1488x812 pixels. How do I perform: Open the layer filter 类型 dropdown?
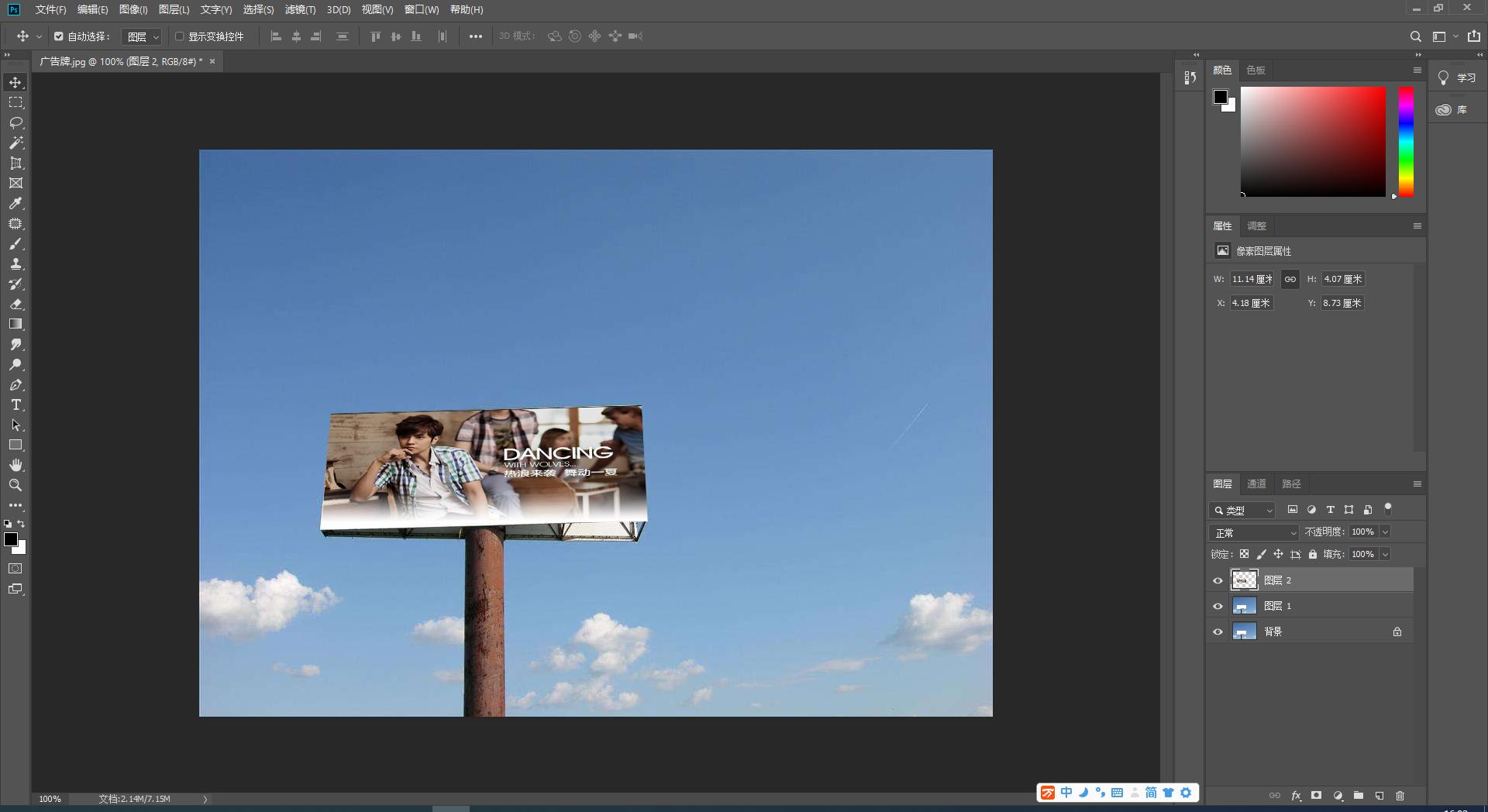pos(1242,510)
